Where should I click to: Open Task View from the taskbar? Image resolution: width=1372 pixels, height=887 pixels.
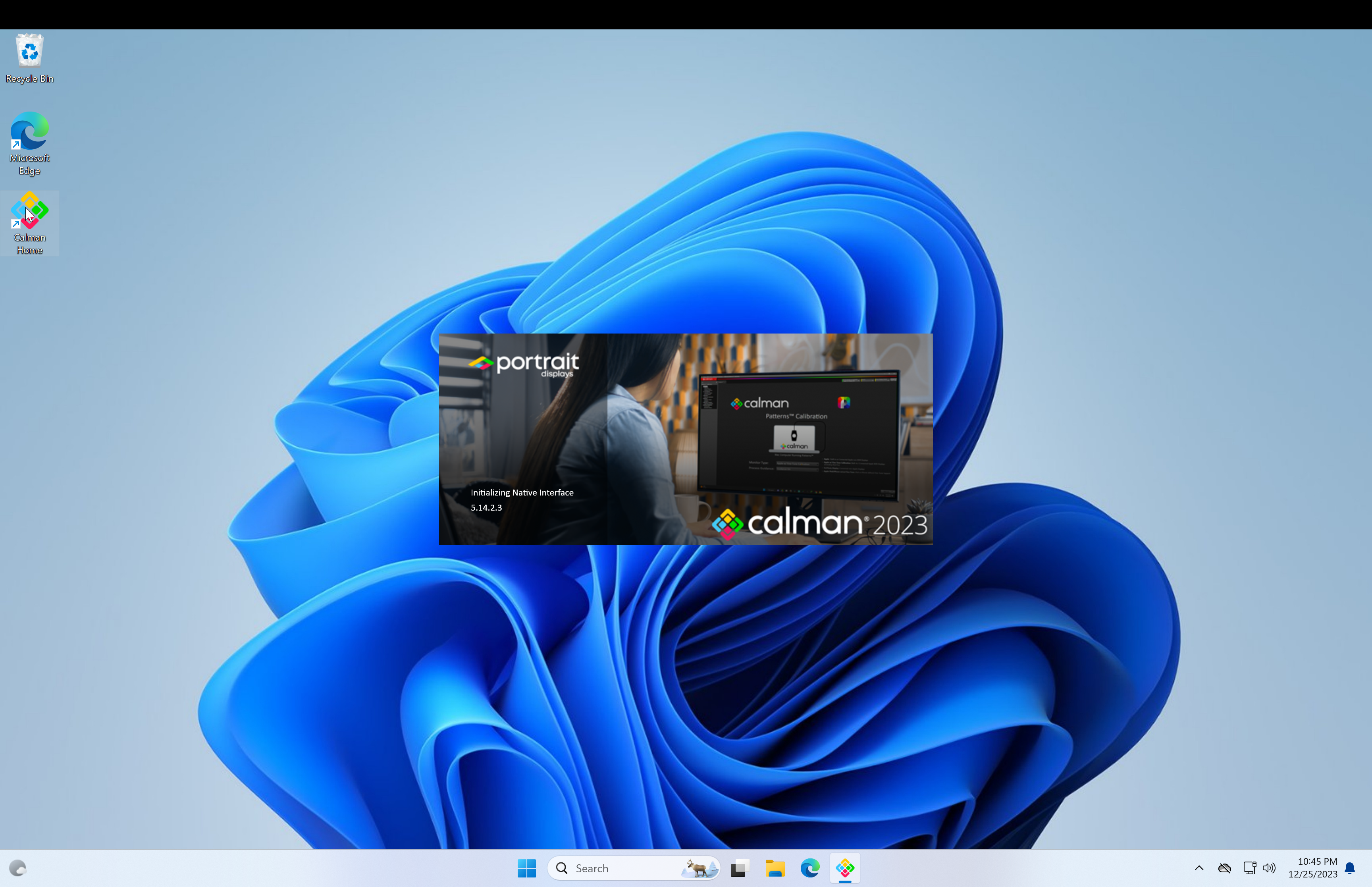[739, 868]
